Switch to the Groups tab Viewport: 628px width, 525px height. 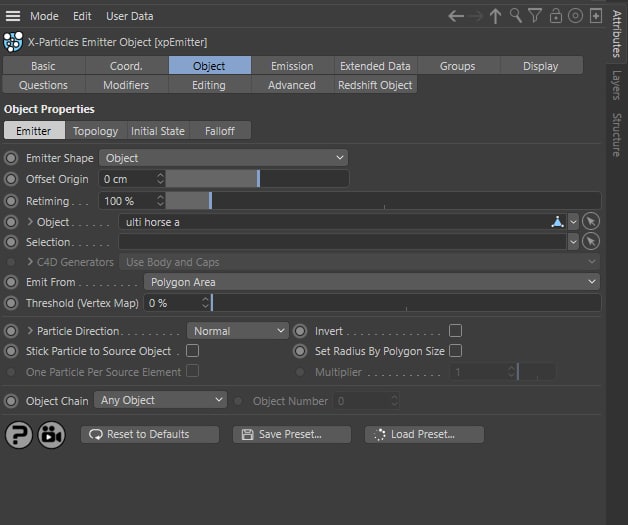[x=457, y=66]
